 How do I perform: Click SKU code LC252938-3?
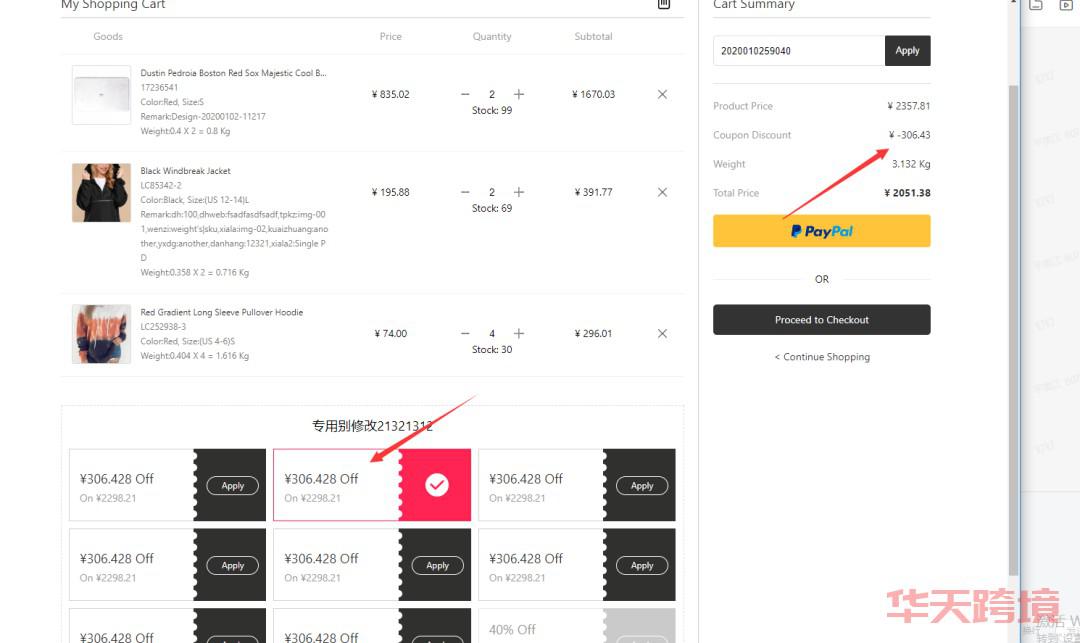pos(163,327)
